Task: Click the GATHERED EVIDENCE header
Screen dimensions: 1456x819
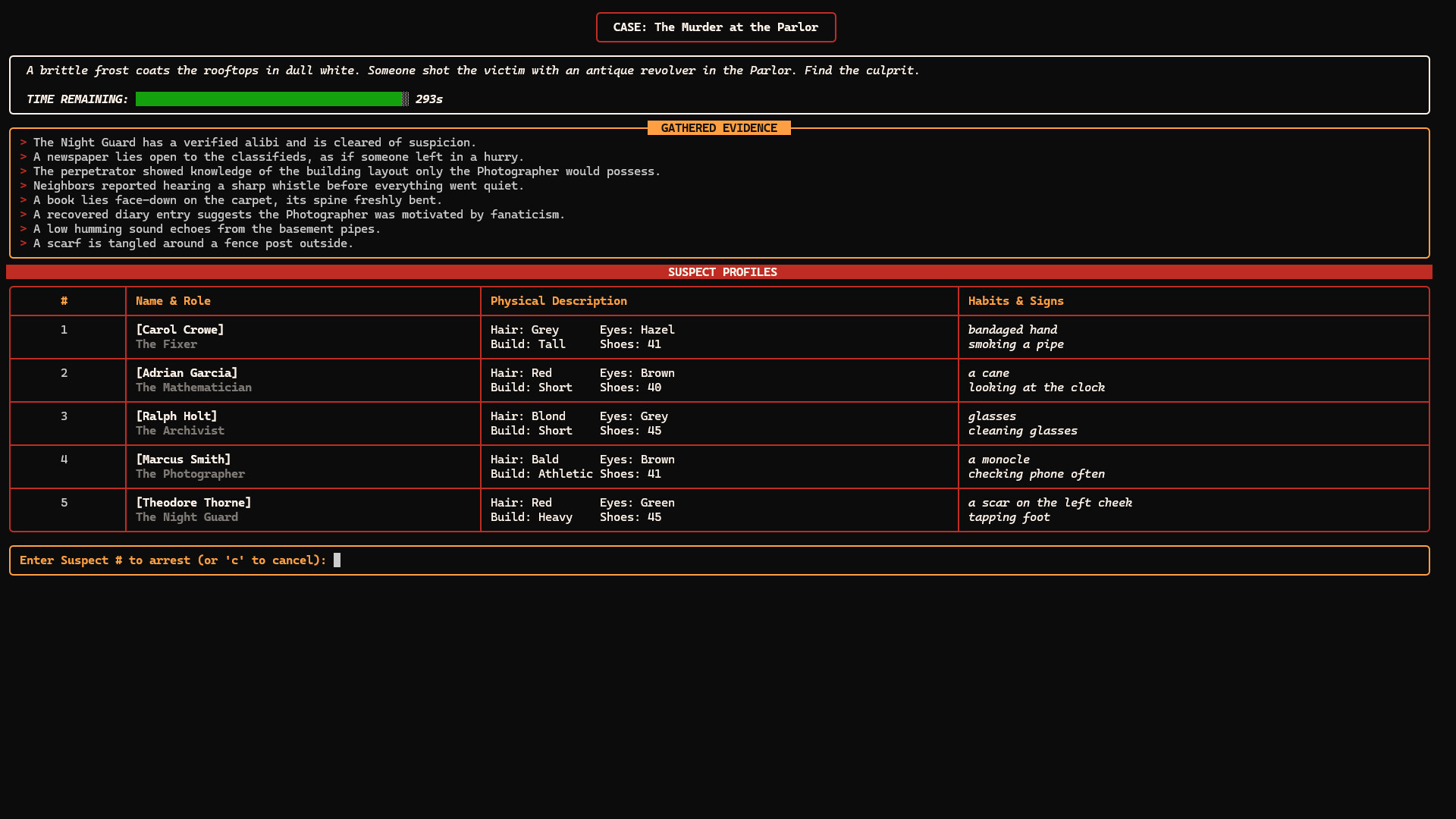Action: (x=717, y=127)
